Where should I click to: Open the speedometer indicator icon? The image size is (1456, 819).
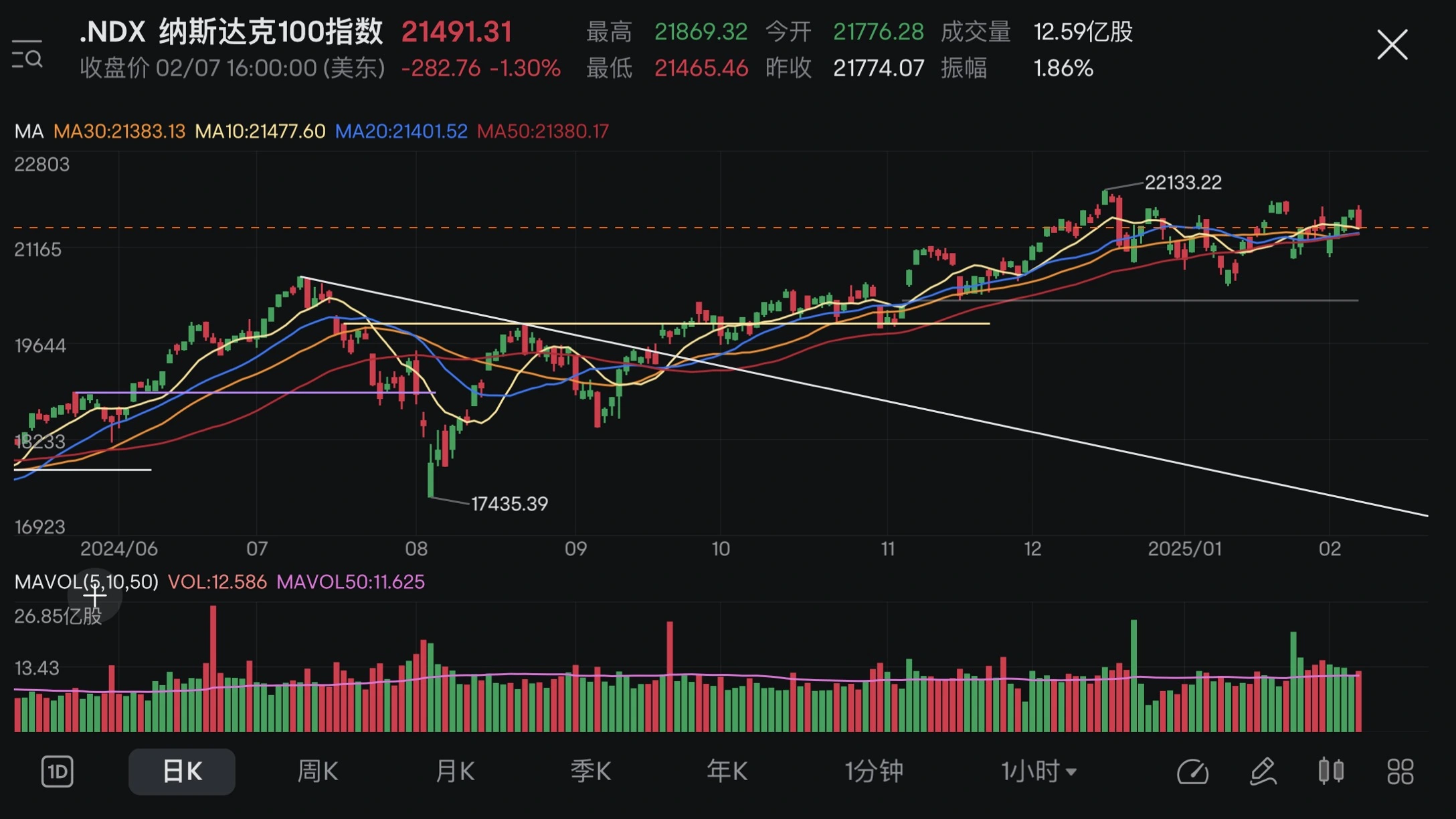point(1192,771)
